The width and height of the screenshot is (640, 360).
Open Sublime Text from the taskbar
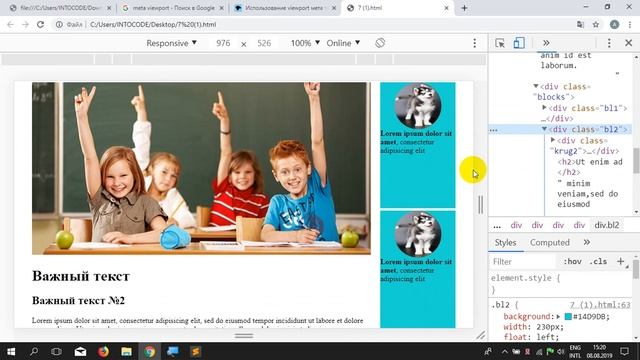[196, 351]
